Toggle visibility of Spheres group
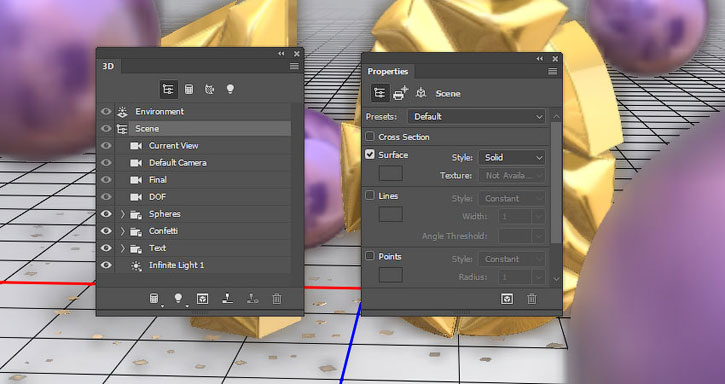725x384 pixels. [x=106, y=214]
